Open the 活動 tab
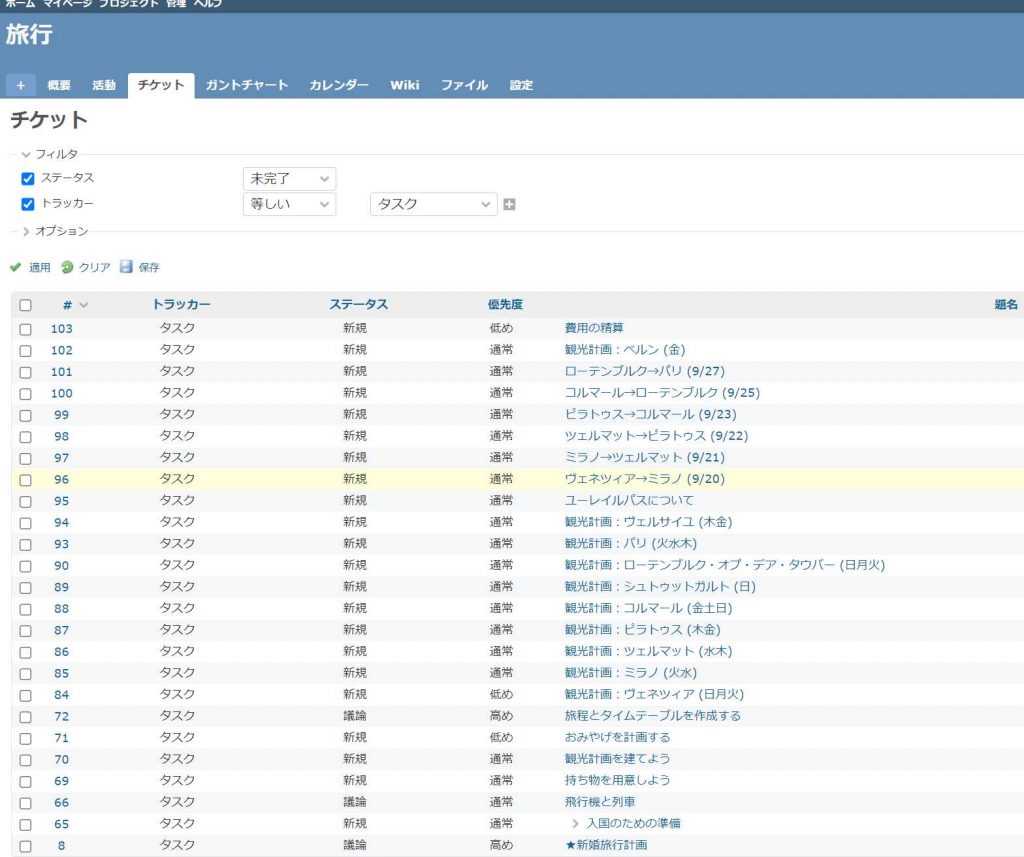Image resolution: width=1024 pixels, height=857 pixels. 104,86
